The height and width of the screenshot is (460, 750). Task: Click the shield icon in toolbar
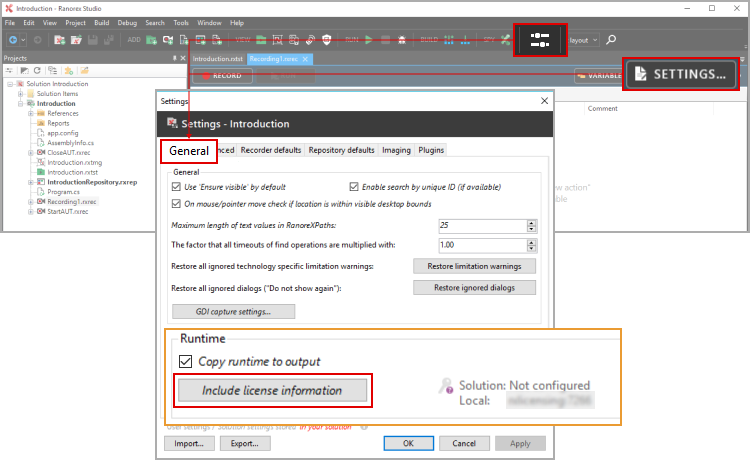[327, 40]
